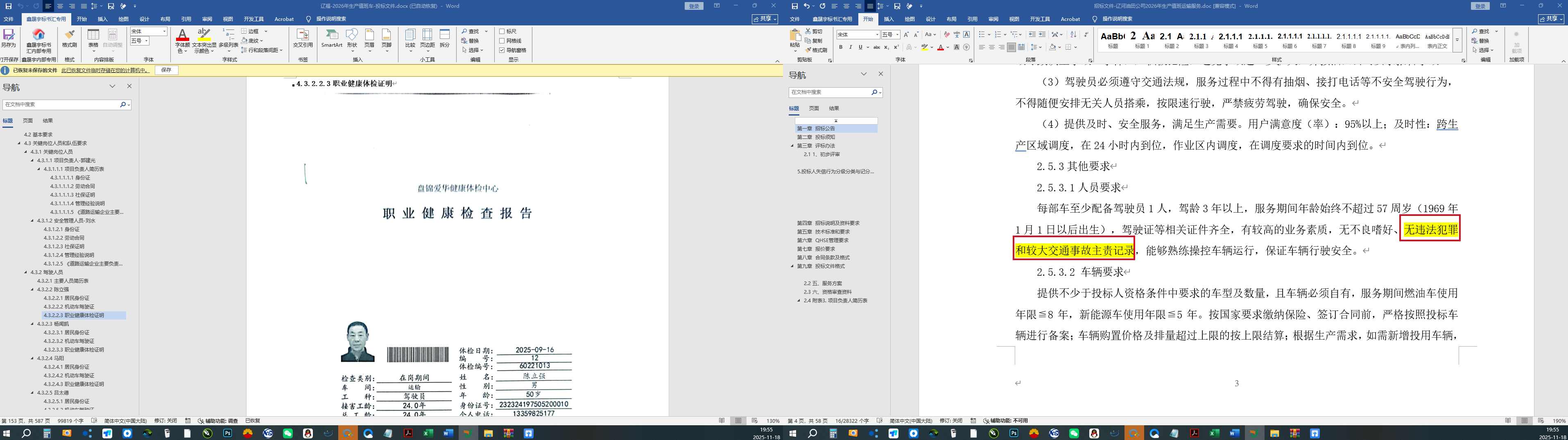The width and height of the screenshot is (1568, 440).
Task: Apply the 标题 1 style in right window
Action: pyautogui.click(x=1142, y=40)
